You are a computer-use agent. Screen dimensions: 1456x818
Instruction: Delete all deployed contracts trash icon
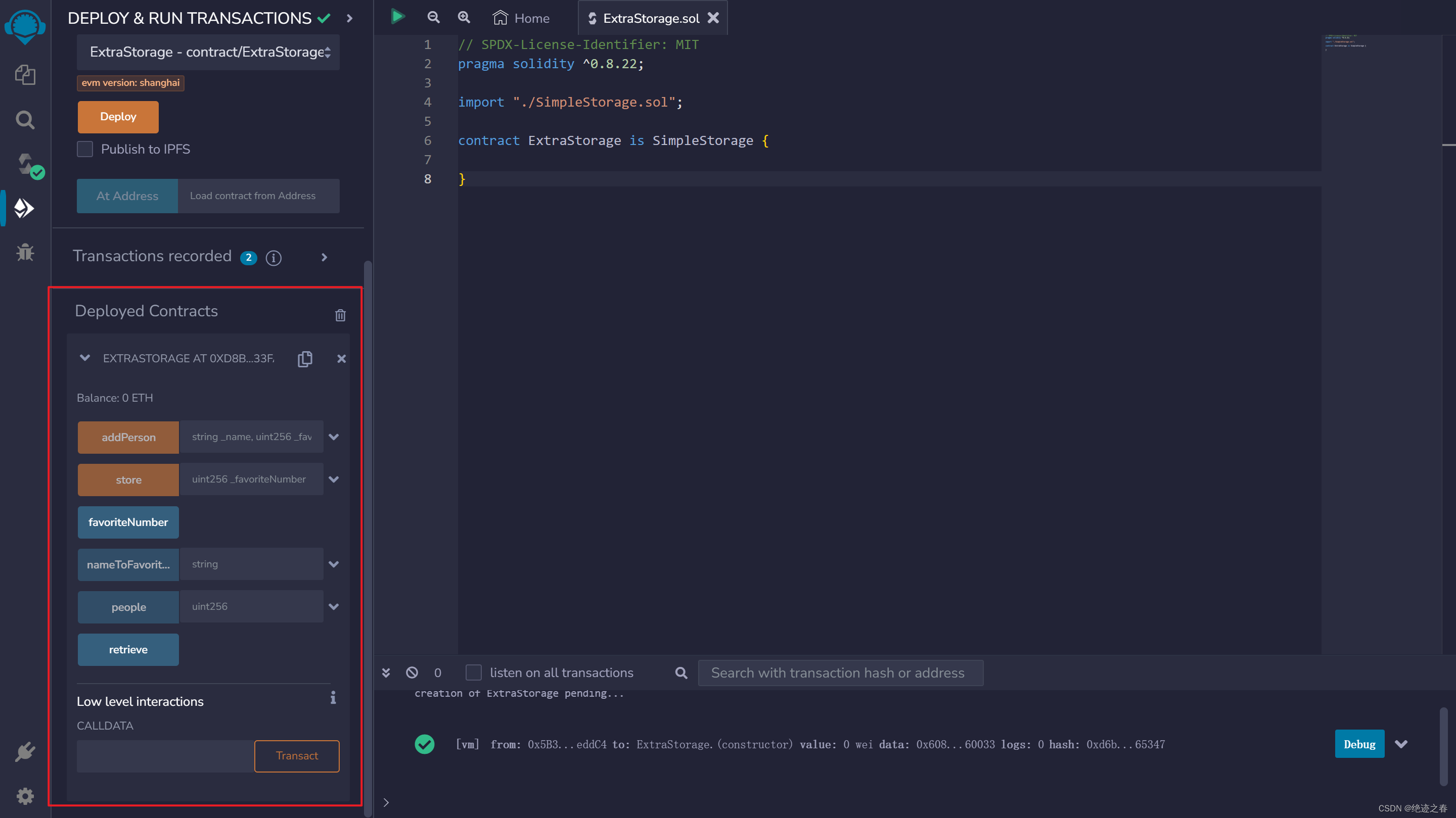pos(340,315)
